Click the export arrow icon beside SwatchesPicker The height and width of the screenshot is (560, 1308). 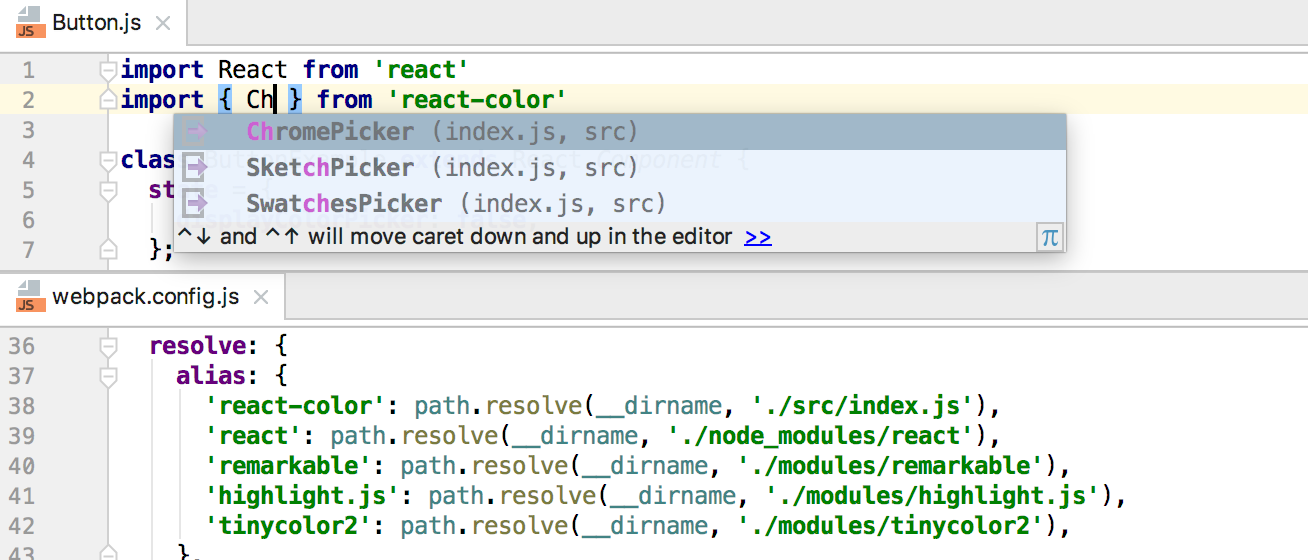(x=196, y=204)
